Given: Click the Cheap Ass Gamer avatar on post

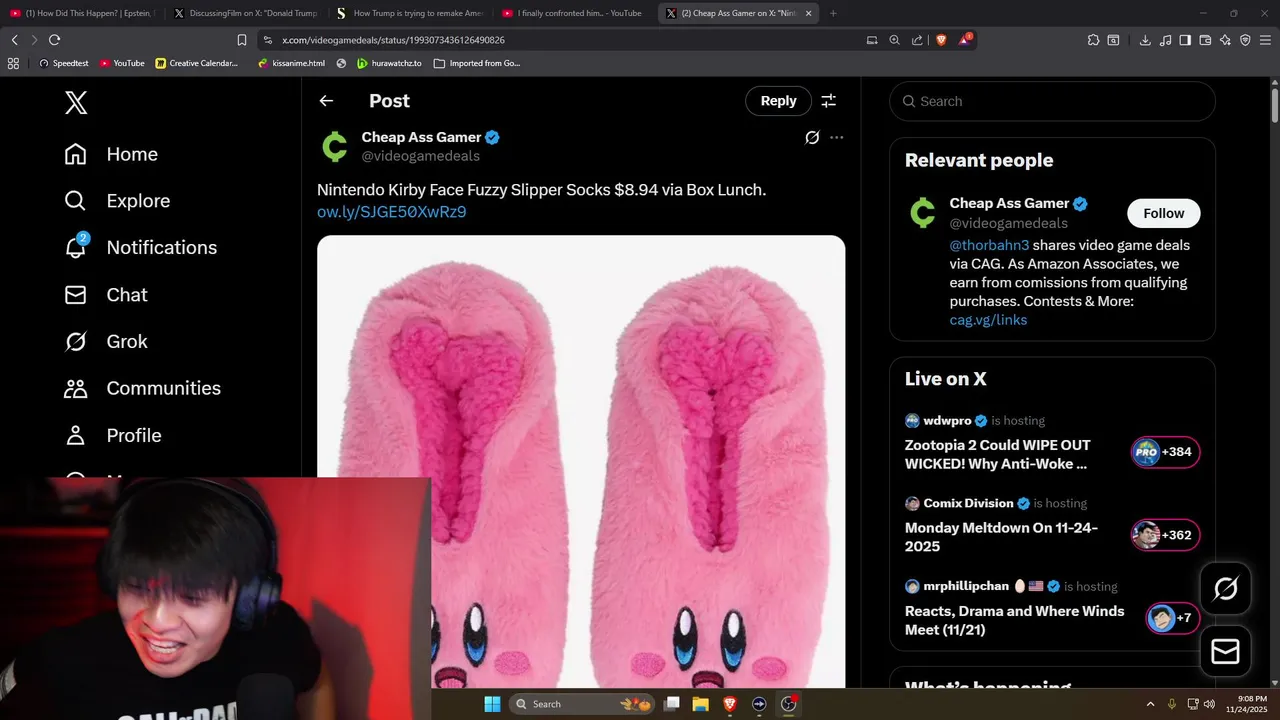Looking at the screenshot, I should tap(335, 146).
